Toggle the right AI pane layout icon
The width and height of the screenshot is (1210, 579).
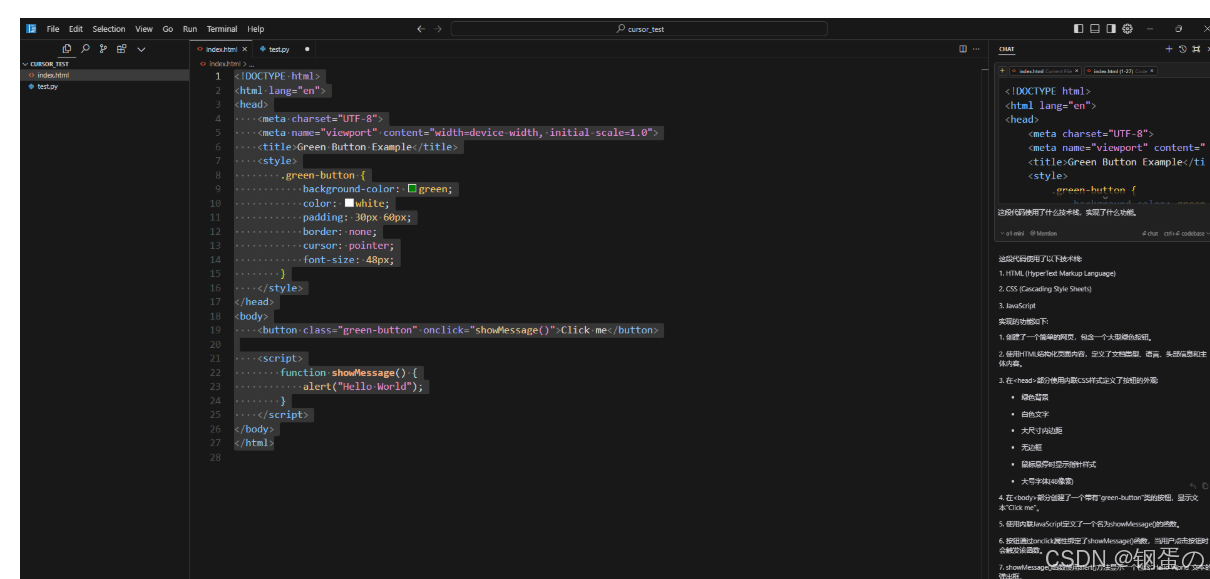point(1111,29)
